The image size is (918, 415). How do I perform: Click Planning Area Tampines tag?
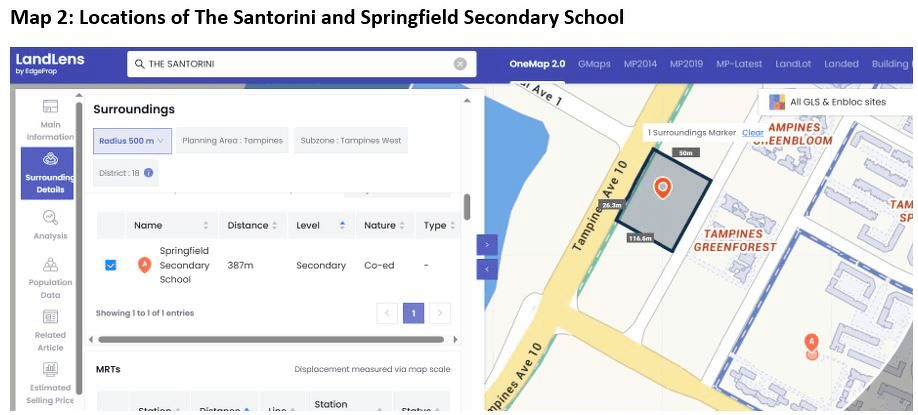(232, 141)
